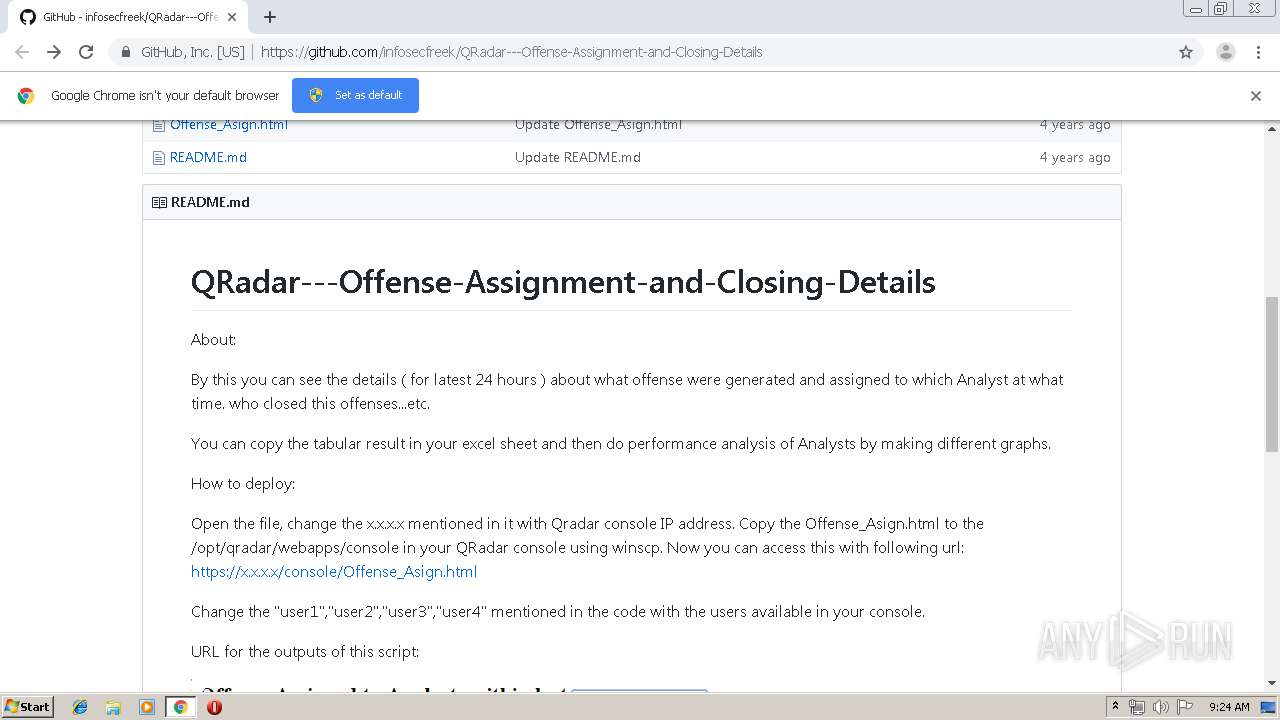Viewport: 1280px width, 720px height.
Task: Click the red security app taskbar icon
Action: click(214, 707)
